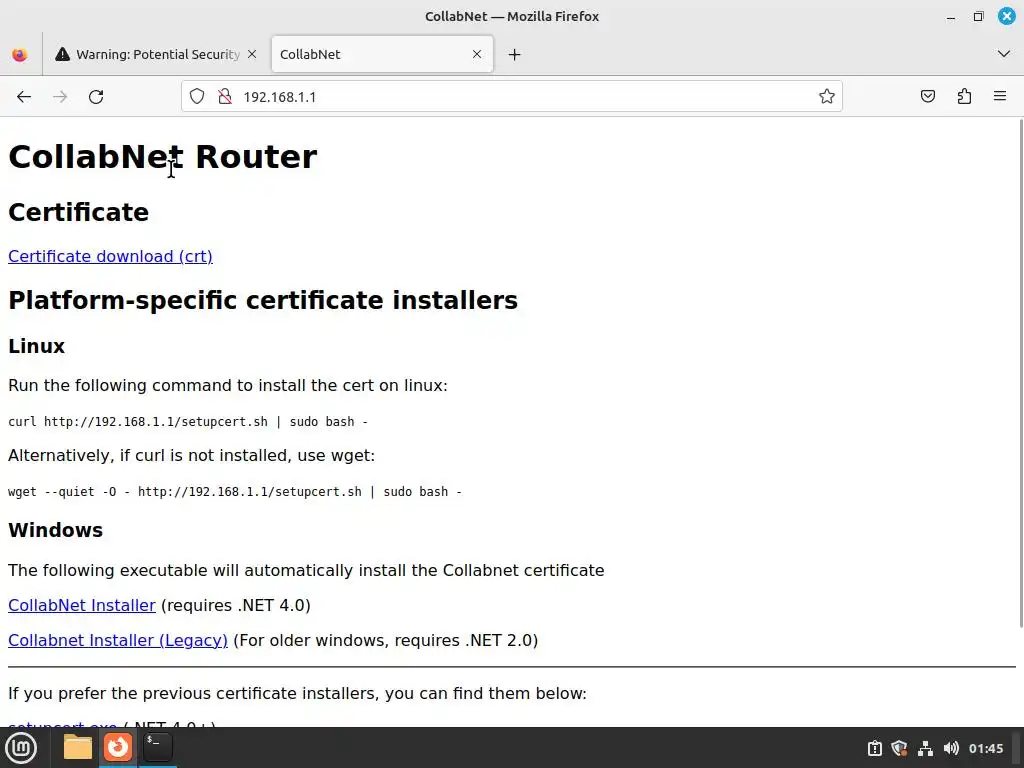This screenshot has width=1024, height=768.
Task: Go back to the previous page
Action: [24, 97]
